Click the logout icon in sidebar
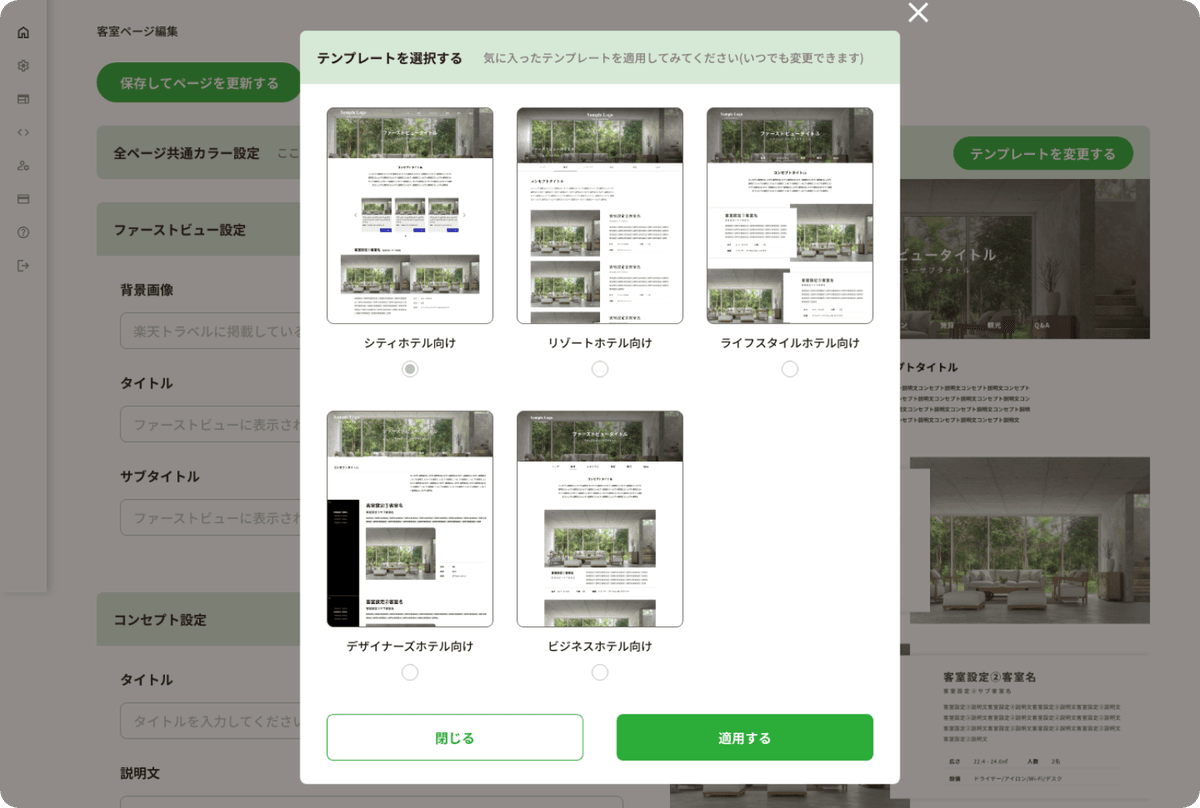 (x=23, y=265)
